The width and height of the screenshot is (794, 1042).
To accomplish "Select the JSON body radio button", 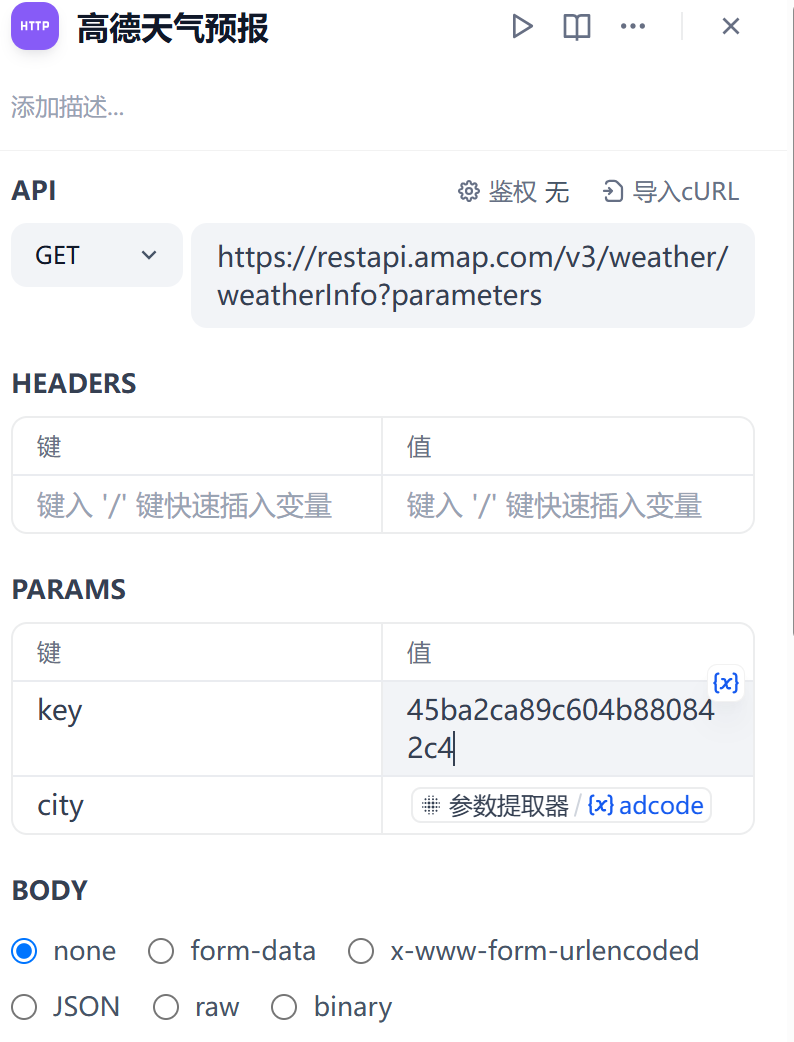I will point(25,1007).
